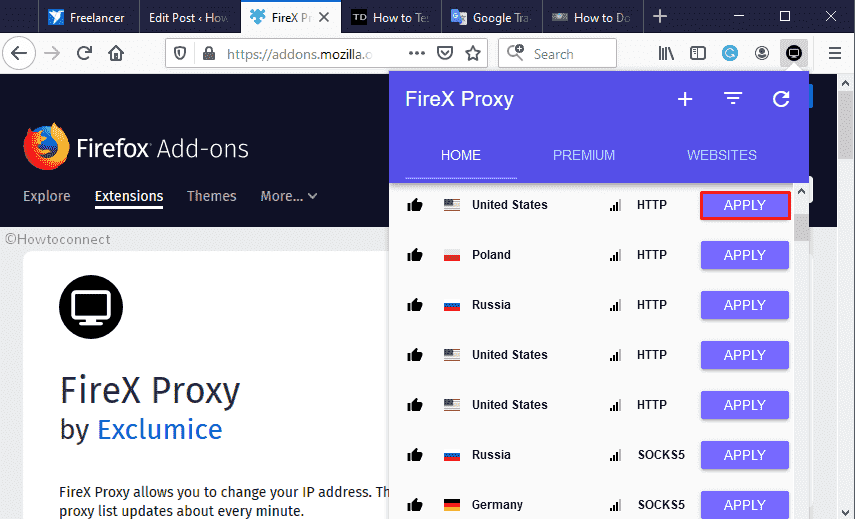Click the blue Grammarly extension icon
Screen dimensions: 855x519
[x=730, y=53]
